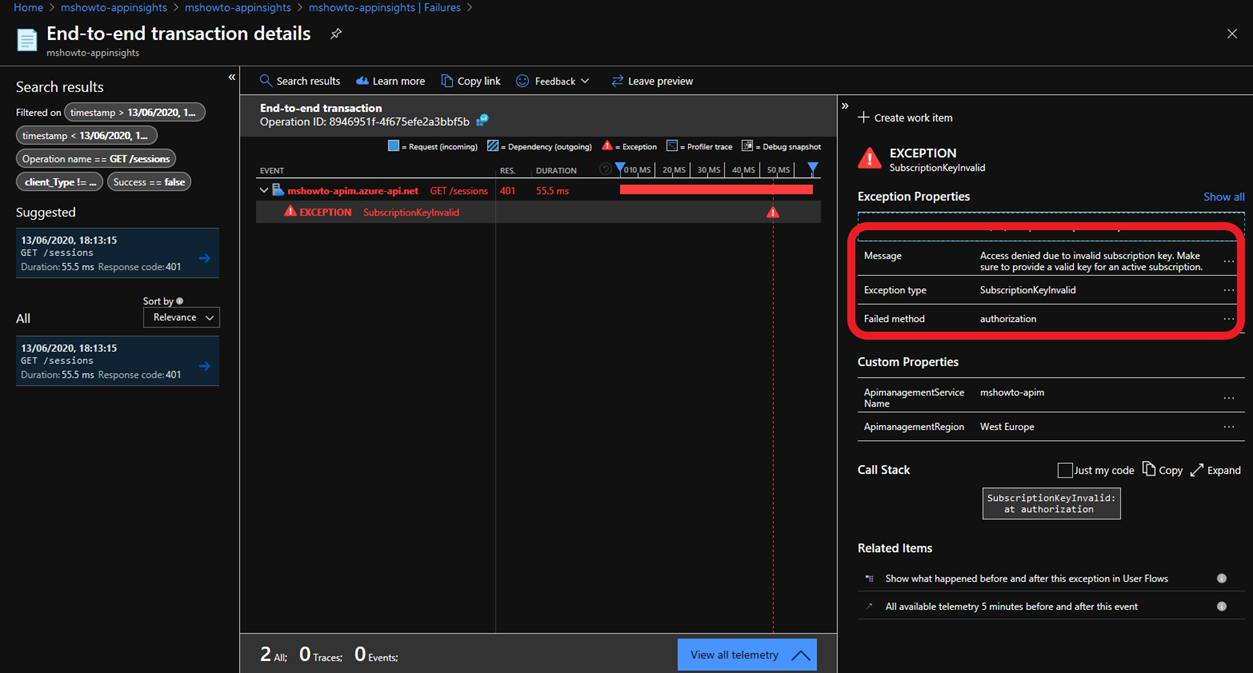Click the West Europe region value
The image size is (1253, 673).
tap(1007, 427)
